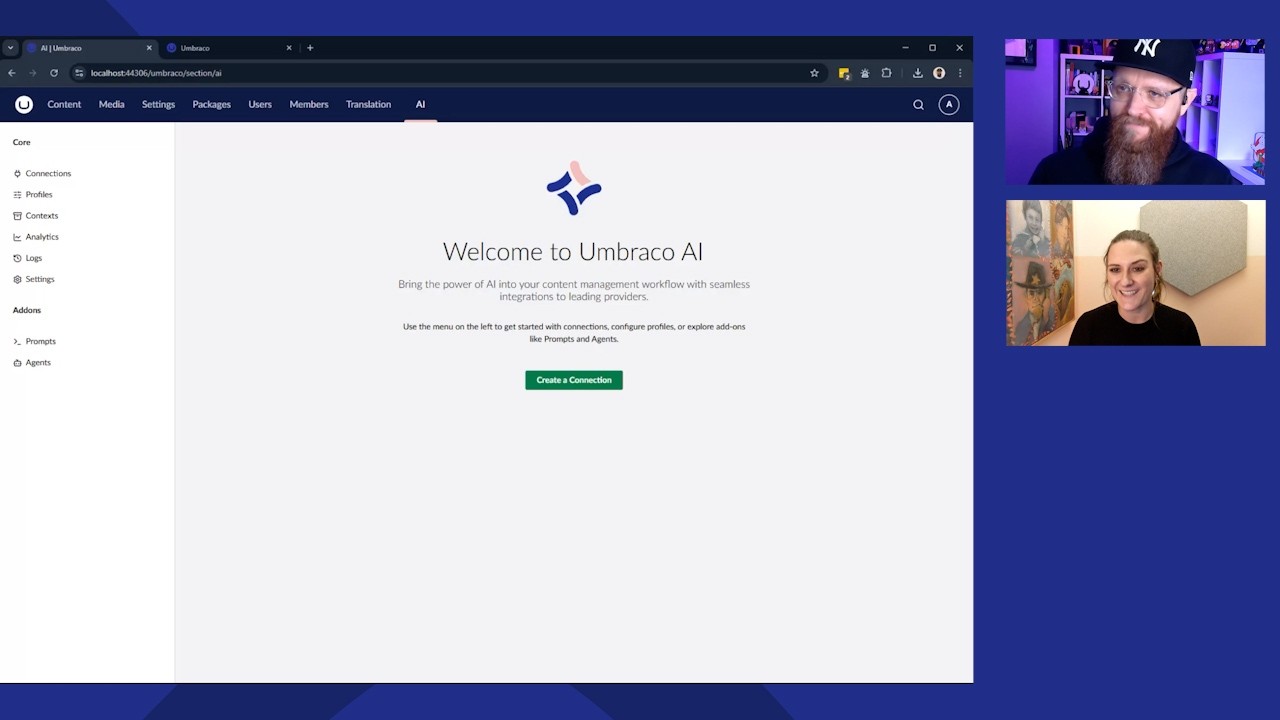
Task: Click the Profiles sliders icon in sidebar
Action: coord(17,195)
